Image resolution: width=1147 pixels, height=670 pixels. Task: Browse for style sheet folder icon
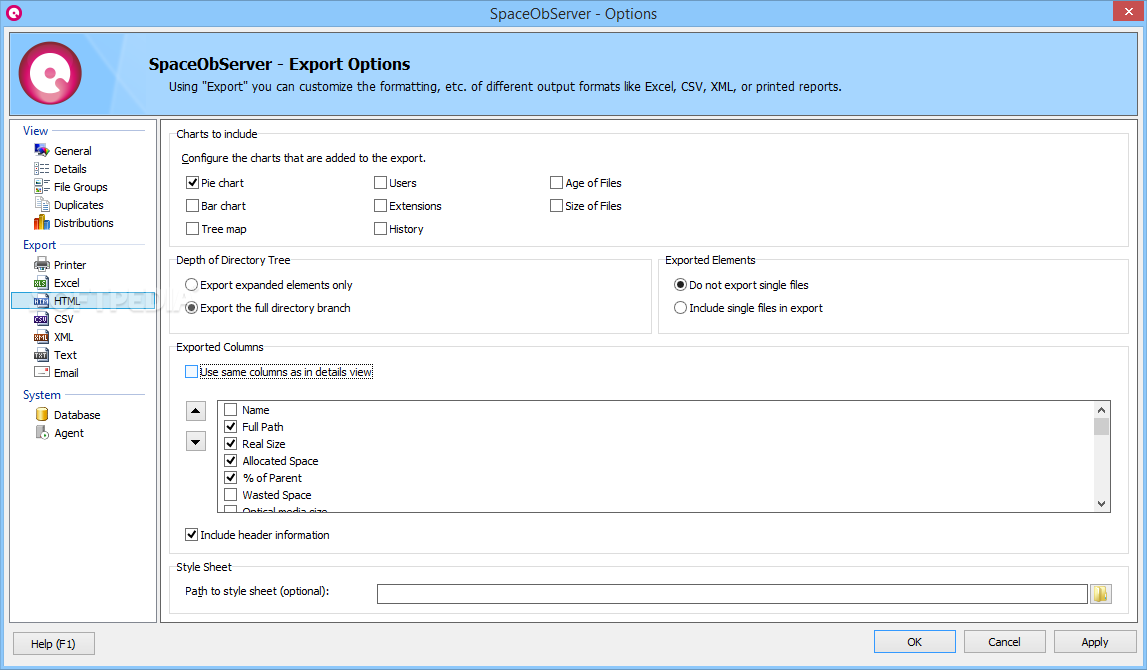(x=1101, y=594)
